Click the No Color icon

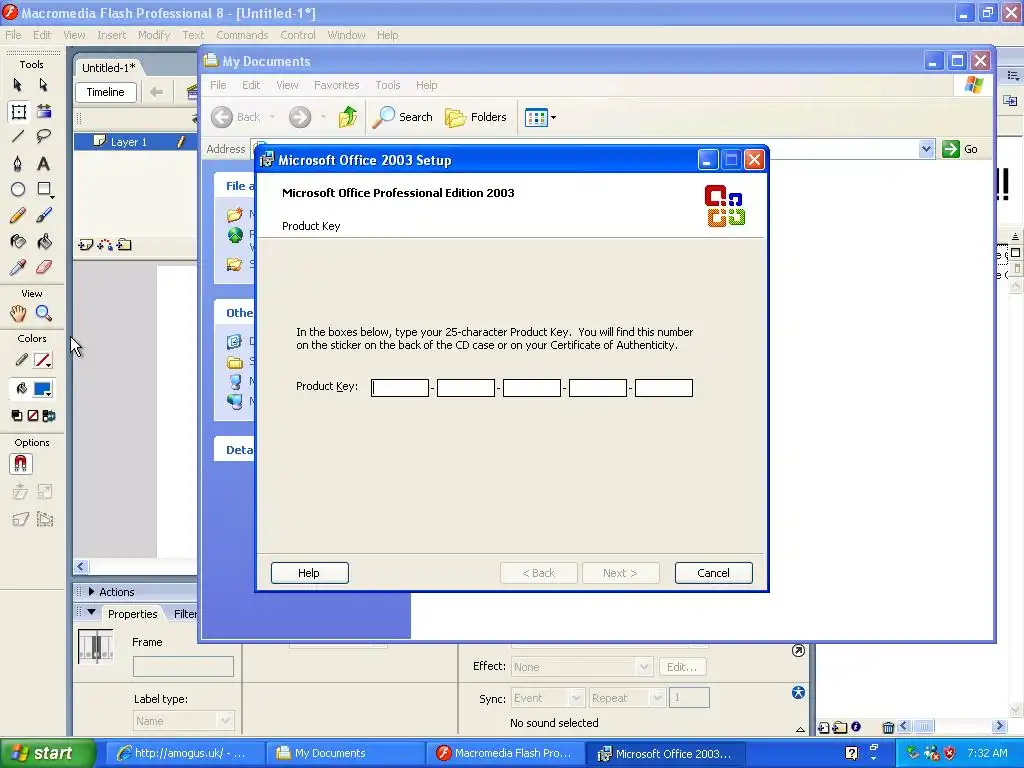coord(33,415)
